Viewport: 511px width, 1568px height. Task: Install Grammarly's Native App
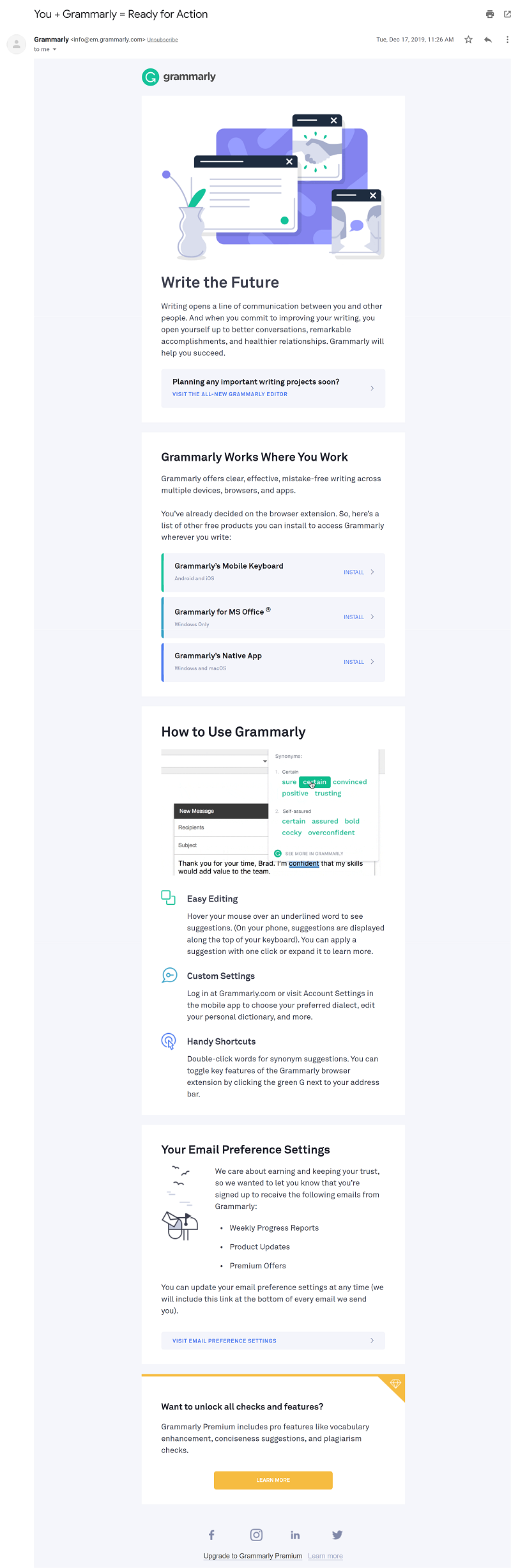click(x=358, y=661)
